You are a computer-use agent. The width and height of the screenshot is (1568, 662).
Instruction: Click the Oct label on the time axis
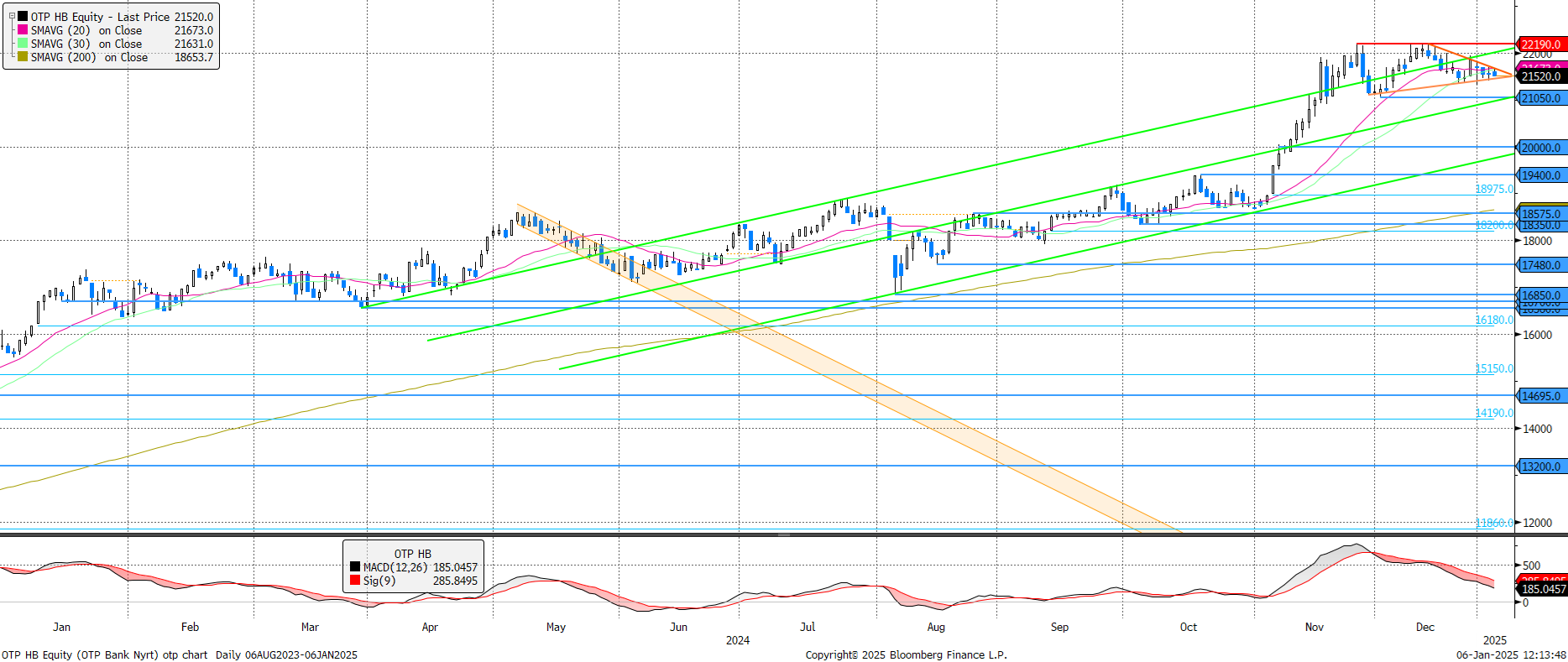tap(1189, 627)
